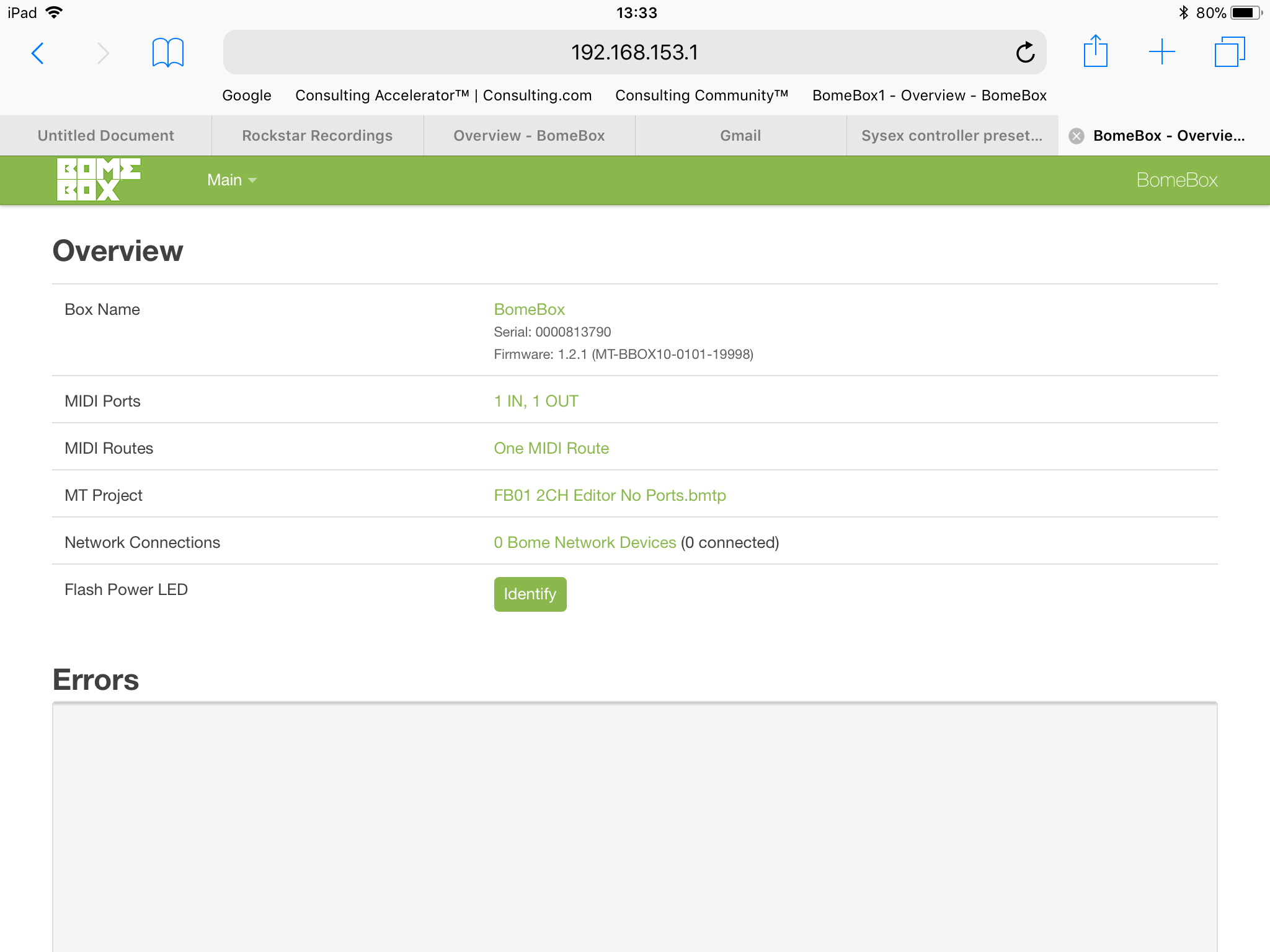1270x952 pixels.
Task: Click the empty Errors log area
Action: (635, 827)
